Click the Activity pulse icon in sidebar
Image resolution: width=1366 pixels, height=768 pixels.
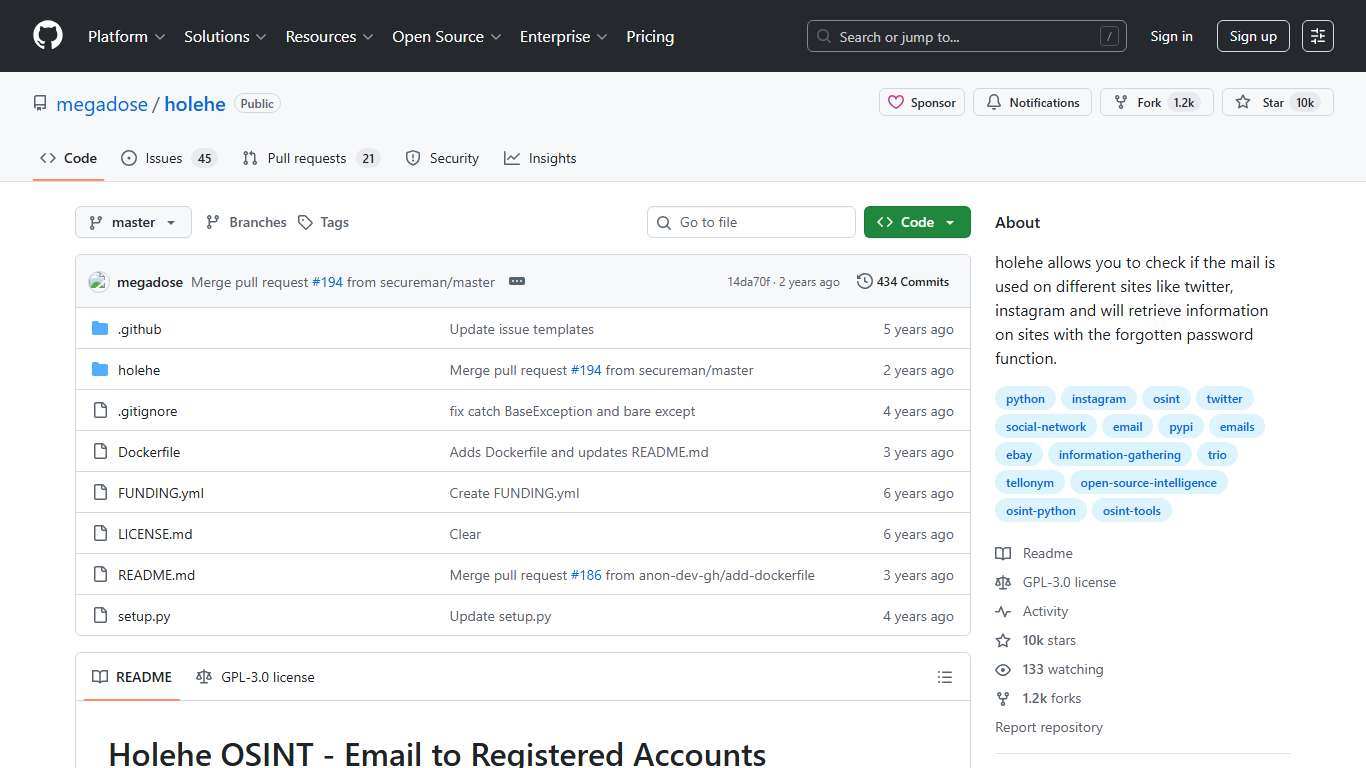pos(1003,611)
